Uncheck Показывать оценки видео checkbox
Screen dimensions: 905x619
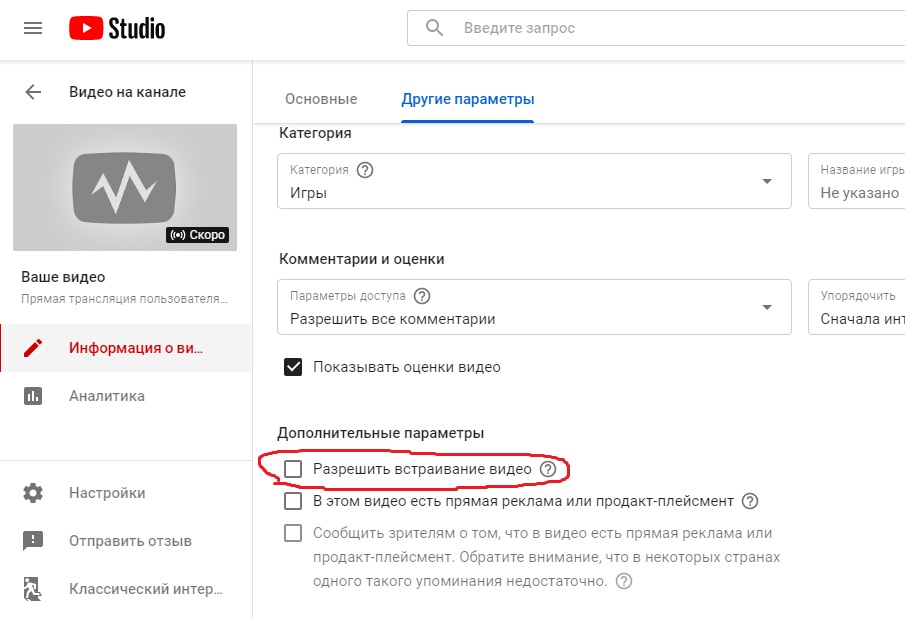293,367
